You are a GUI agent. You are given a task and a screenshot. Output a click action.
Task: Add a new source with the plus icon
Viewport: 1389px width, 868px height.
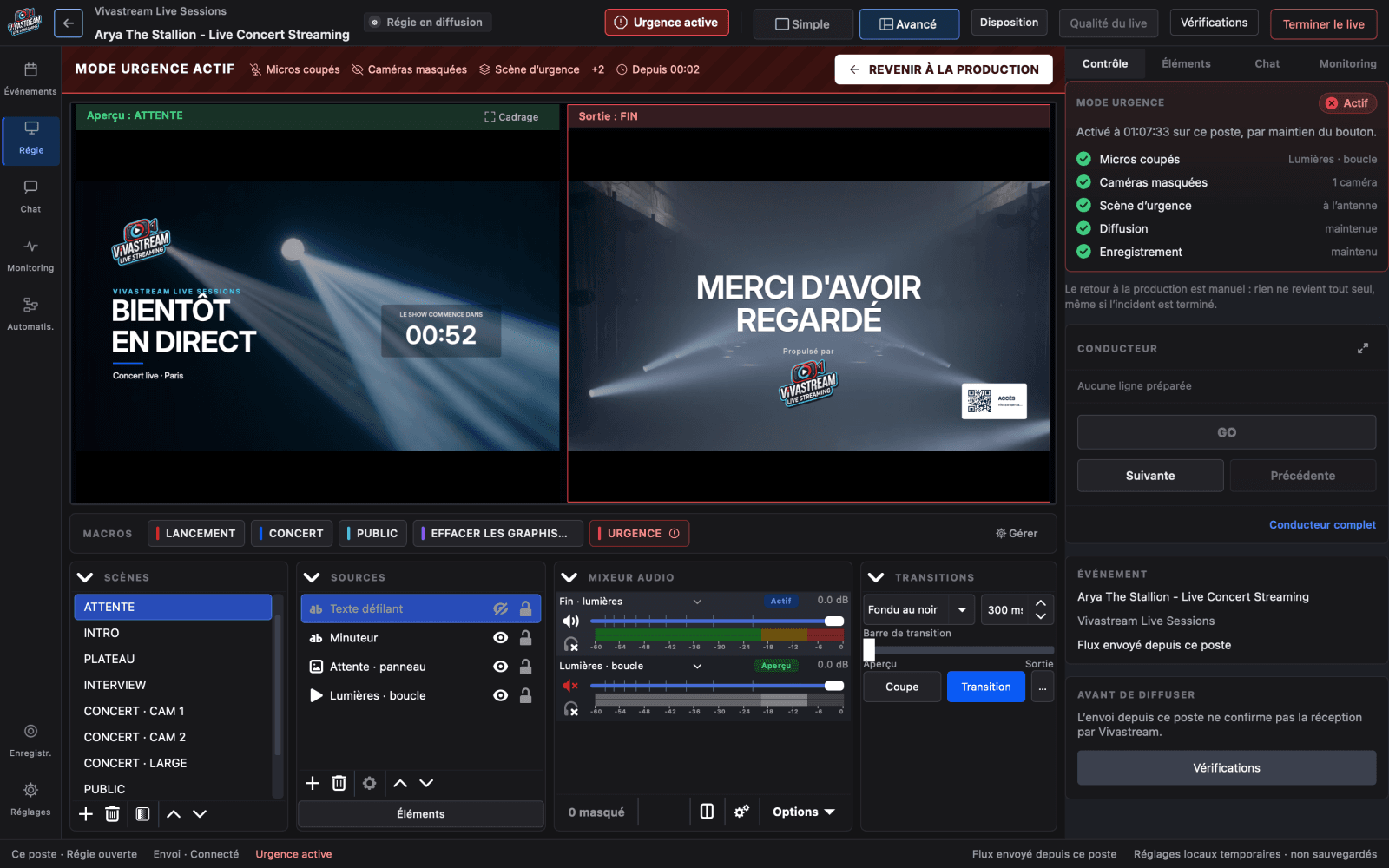313,783
